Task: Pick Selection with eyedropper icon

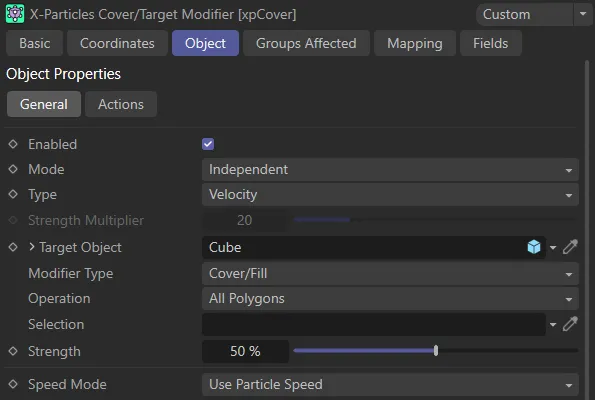Action: (x=570, y=324)
